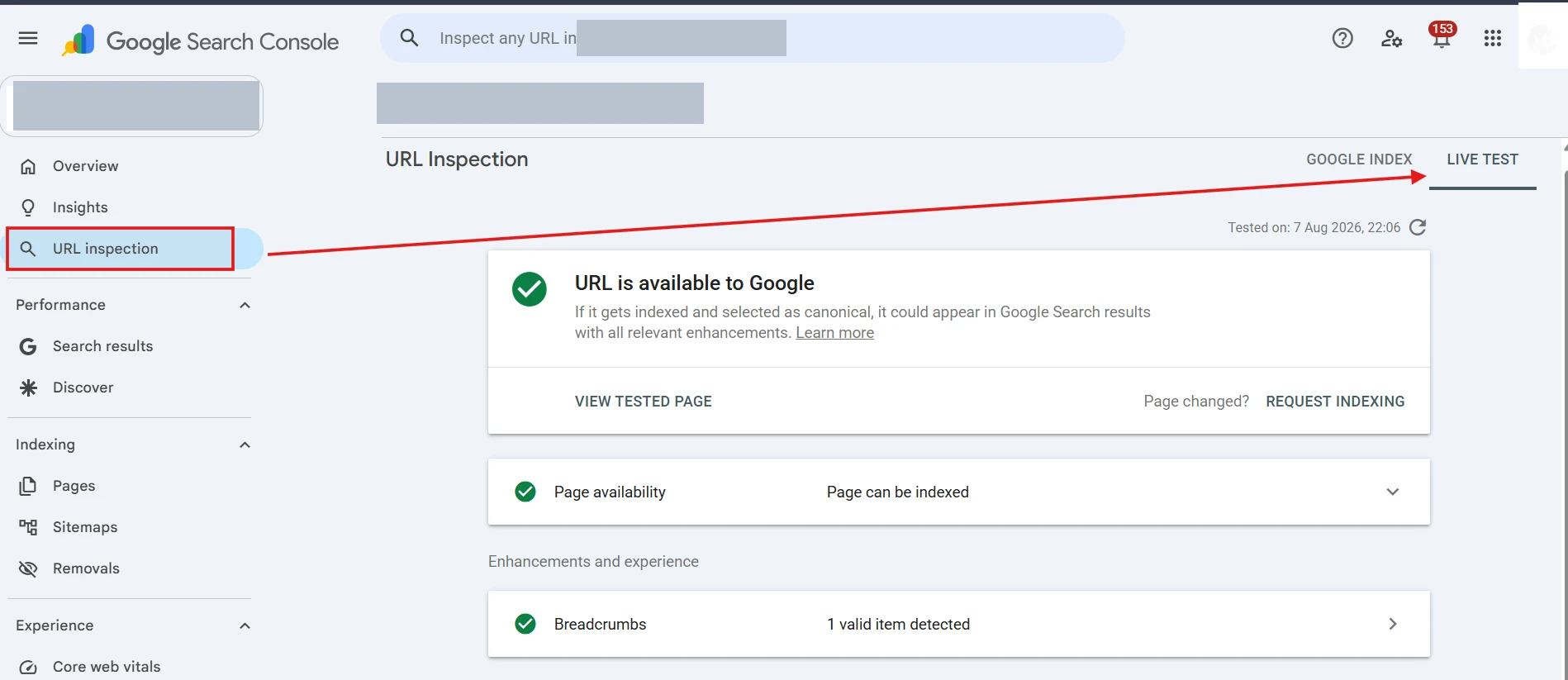
Task: Click the account avatar at top right
Action: (1542, 38)
